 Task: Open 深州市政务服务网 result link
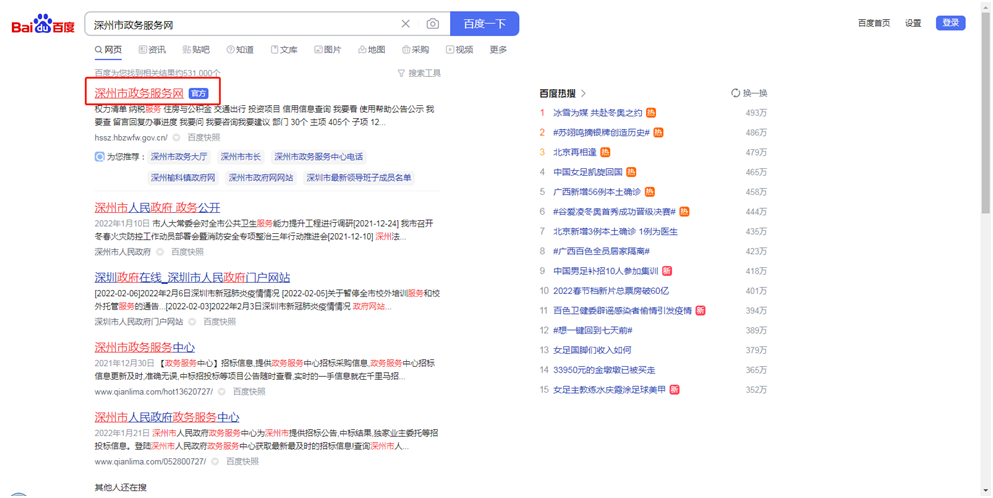point(139,93)
